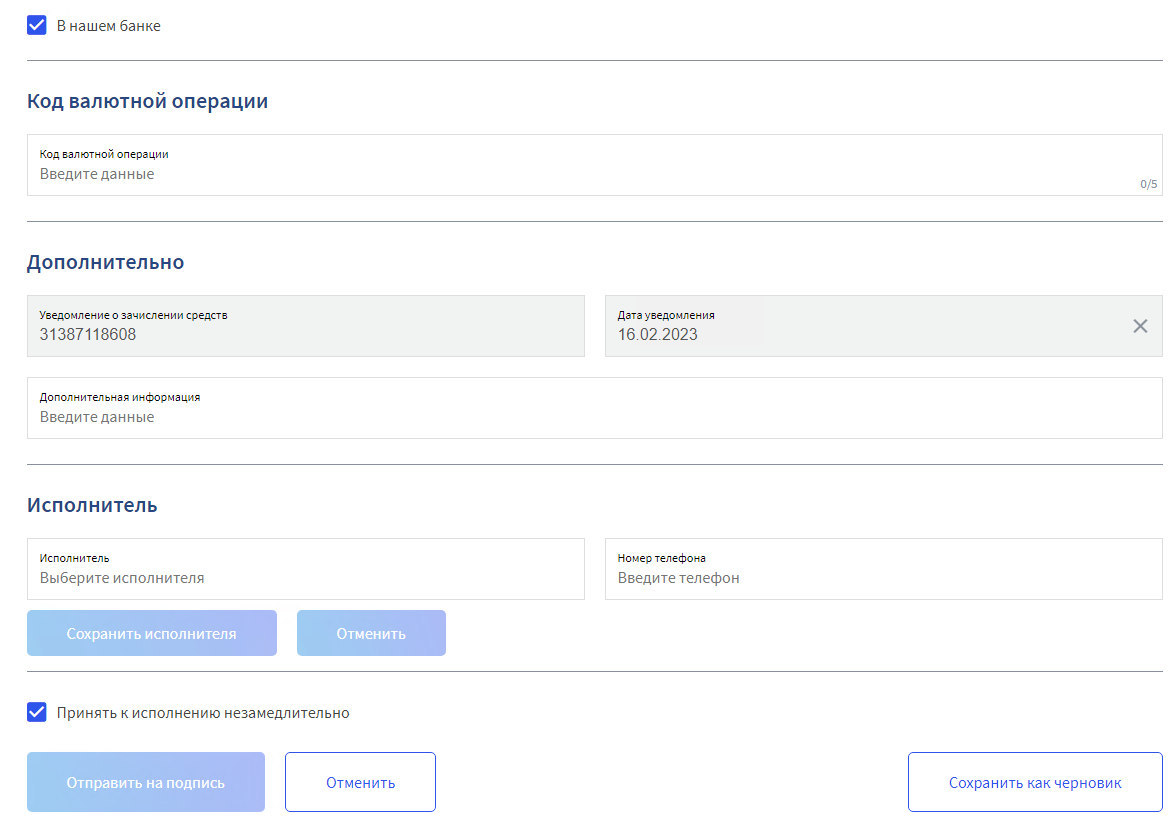Focus the Номер телефона input field
Viewport: 1172px width, 824px height.
pyautogui.click(x=883, y=569)
